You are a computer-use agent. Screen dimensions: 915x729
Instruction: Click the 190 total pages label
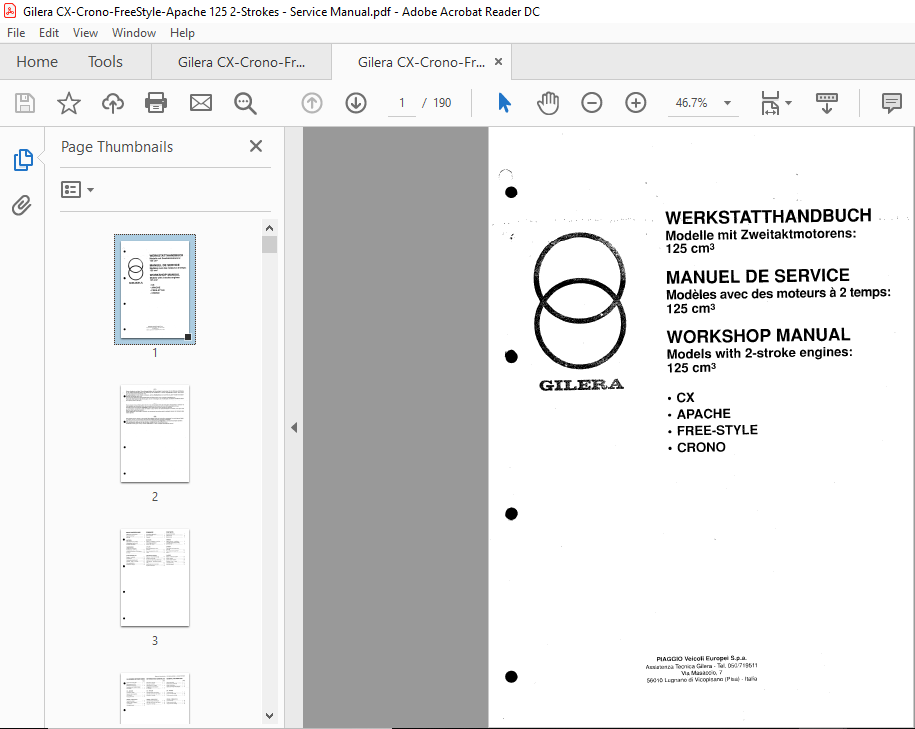point(442,103)
